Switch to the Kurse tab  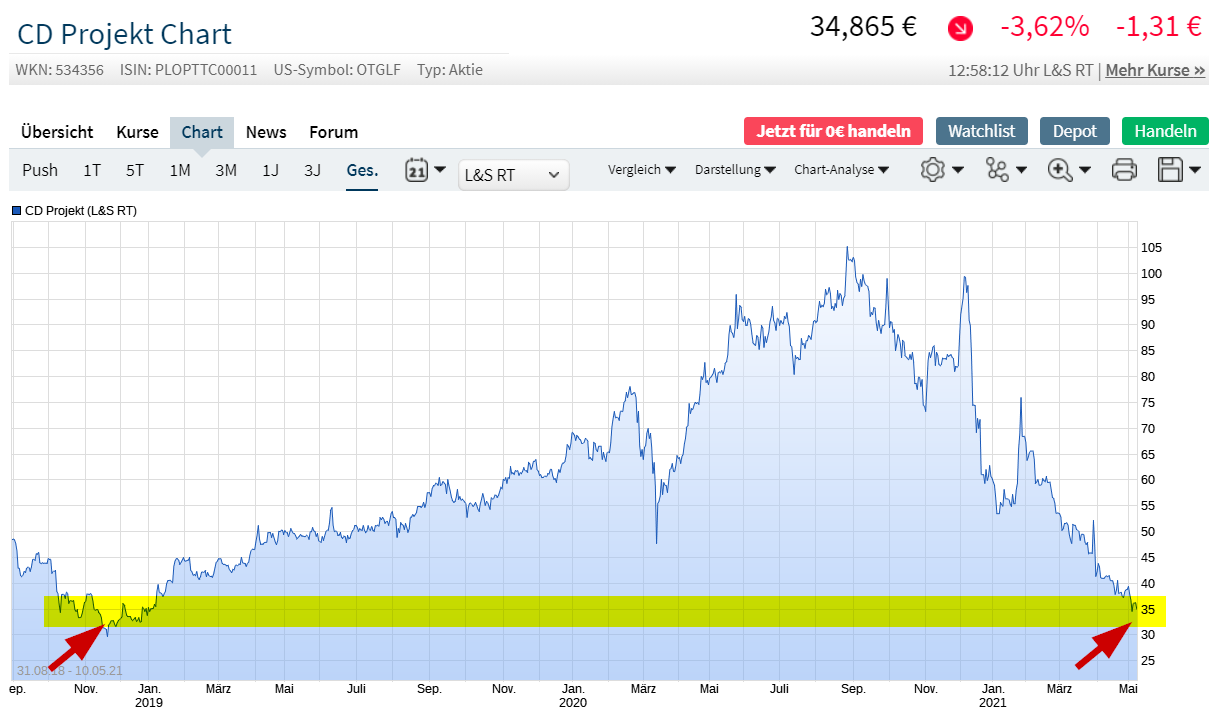137,132
